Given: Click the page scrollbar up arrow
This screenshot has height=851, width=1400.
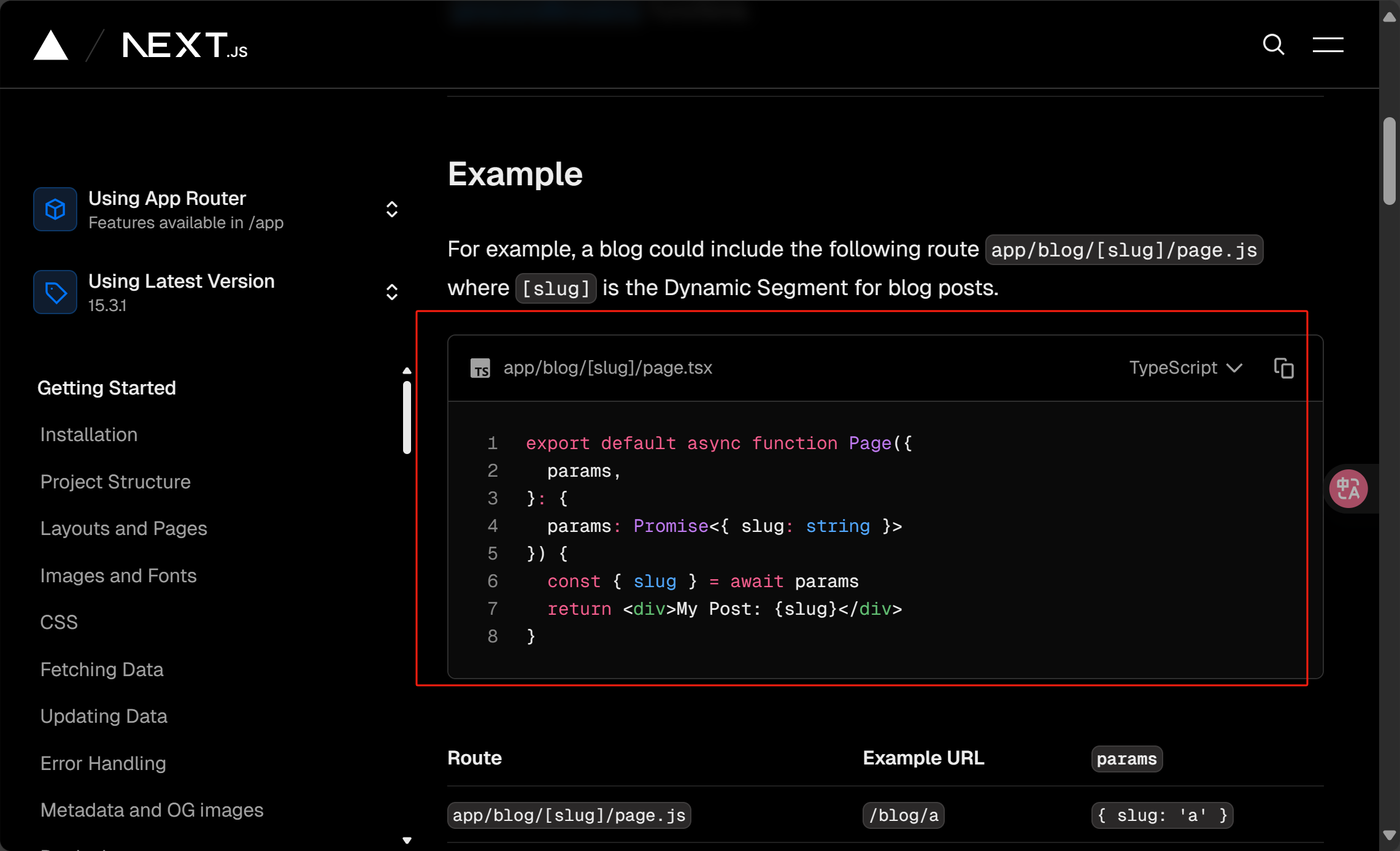Looking at the screenshot, I should tap(1390, 17).
